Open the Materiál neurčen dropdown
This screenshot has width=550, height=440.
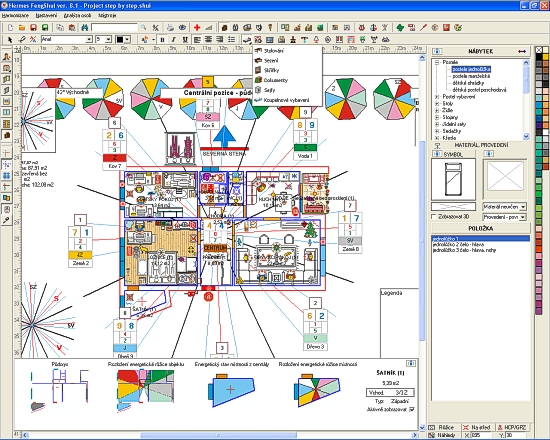point(523,207)
